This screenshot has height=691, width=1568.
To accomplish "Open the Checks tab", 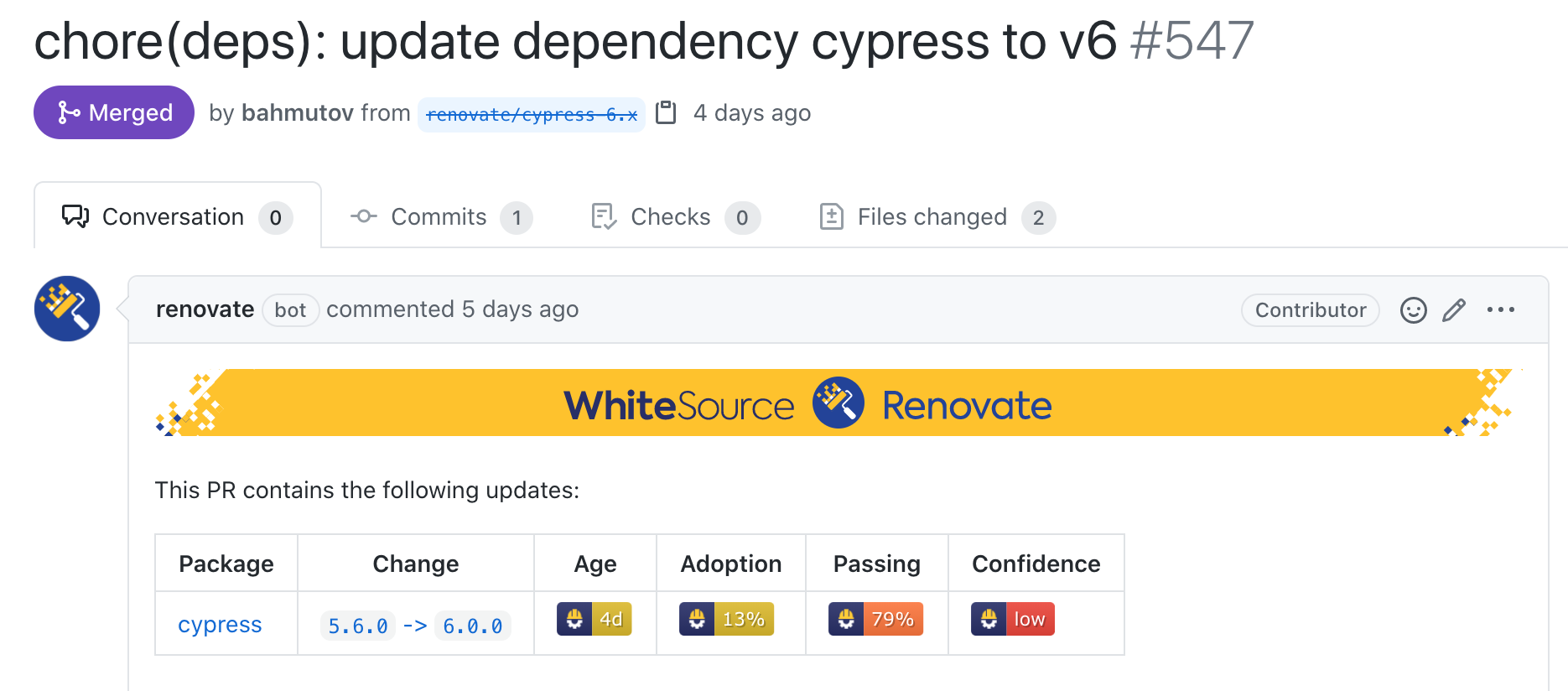I will pos(675,217).
